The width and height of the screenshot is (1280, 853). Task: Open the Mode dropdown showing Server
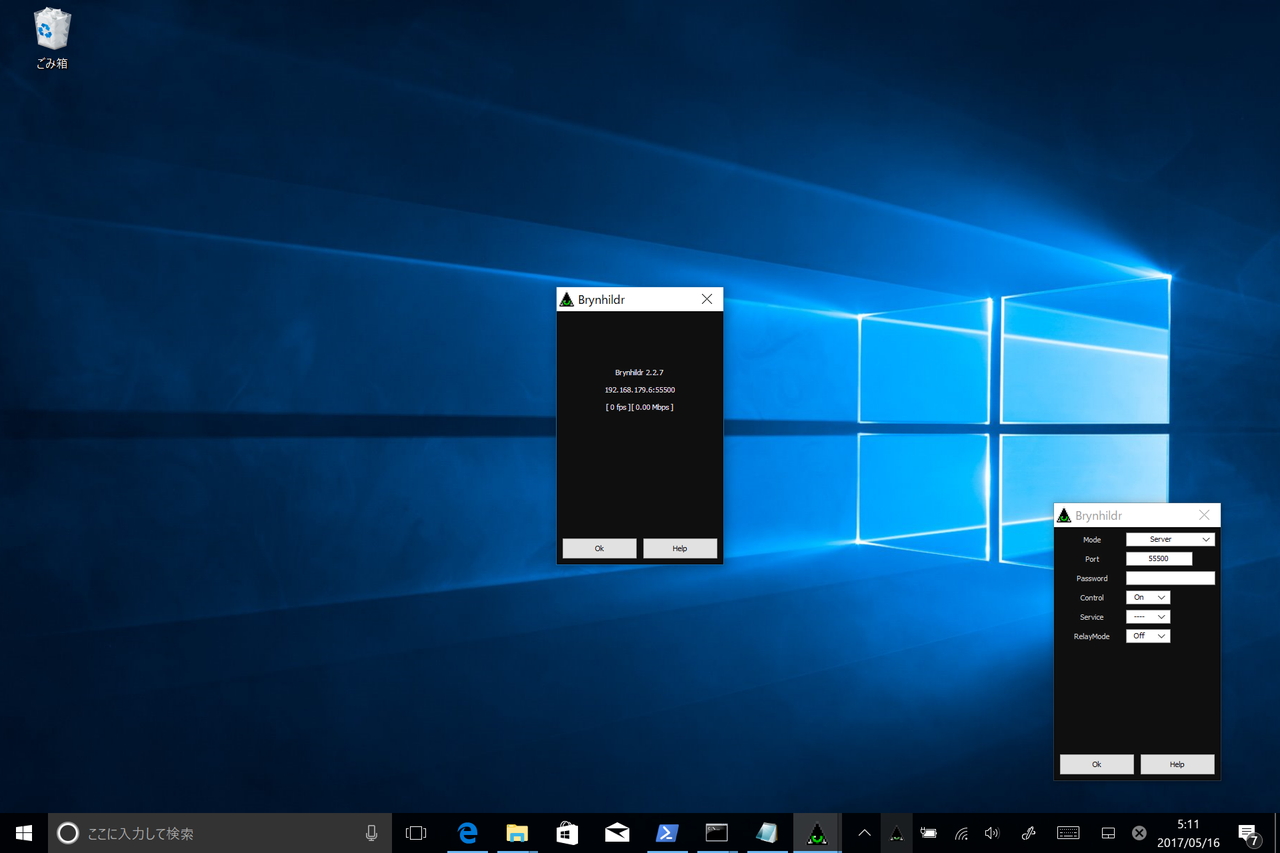tap(1170, 540)
